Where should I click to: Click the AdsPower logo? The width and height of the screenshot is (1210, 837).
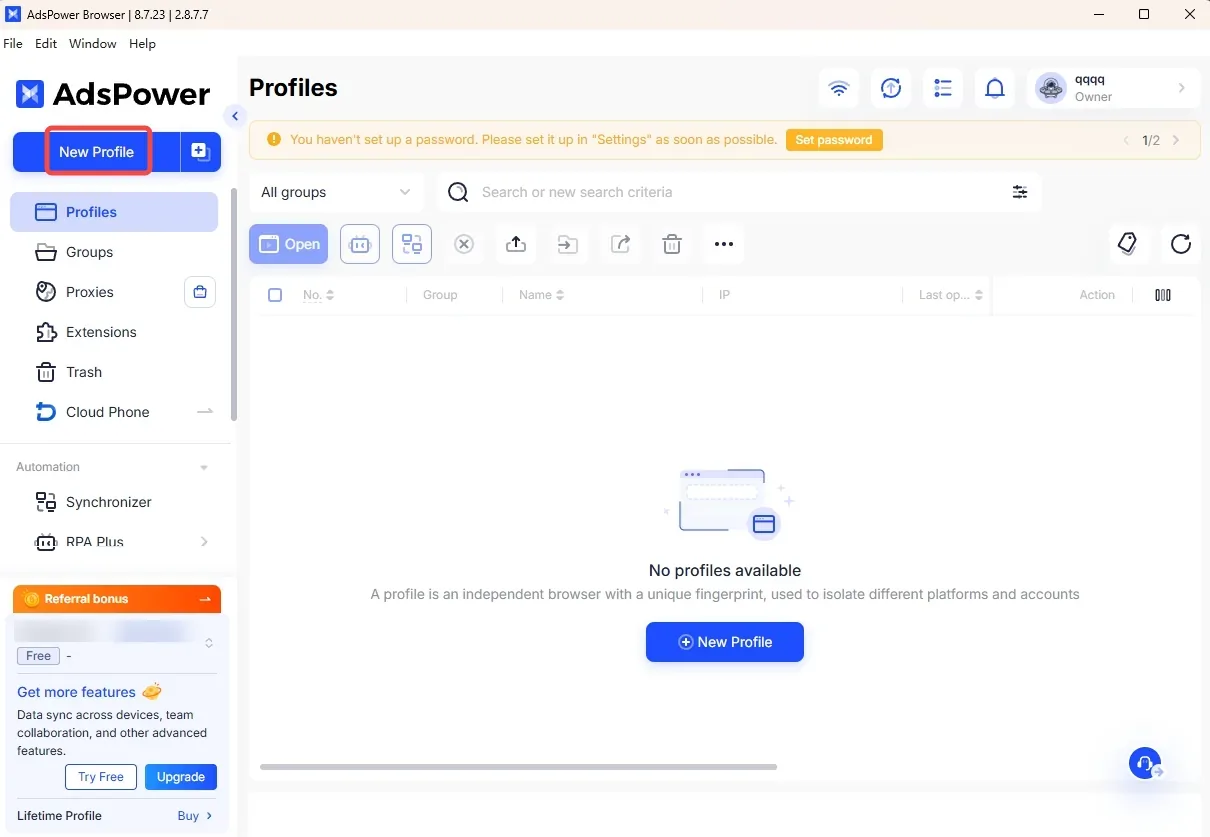(113, 94)
